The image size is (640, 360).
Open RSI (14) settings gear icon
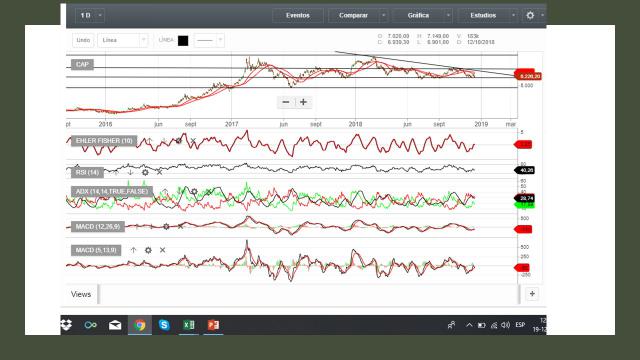[145, 173]
